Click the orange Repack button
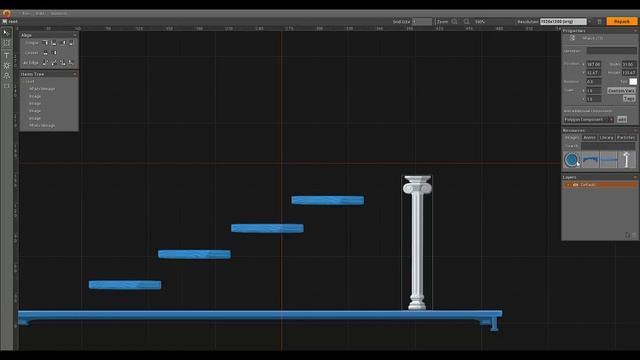 (621, 21)
